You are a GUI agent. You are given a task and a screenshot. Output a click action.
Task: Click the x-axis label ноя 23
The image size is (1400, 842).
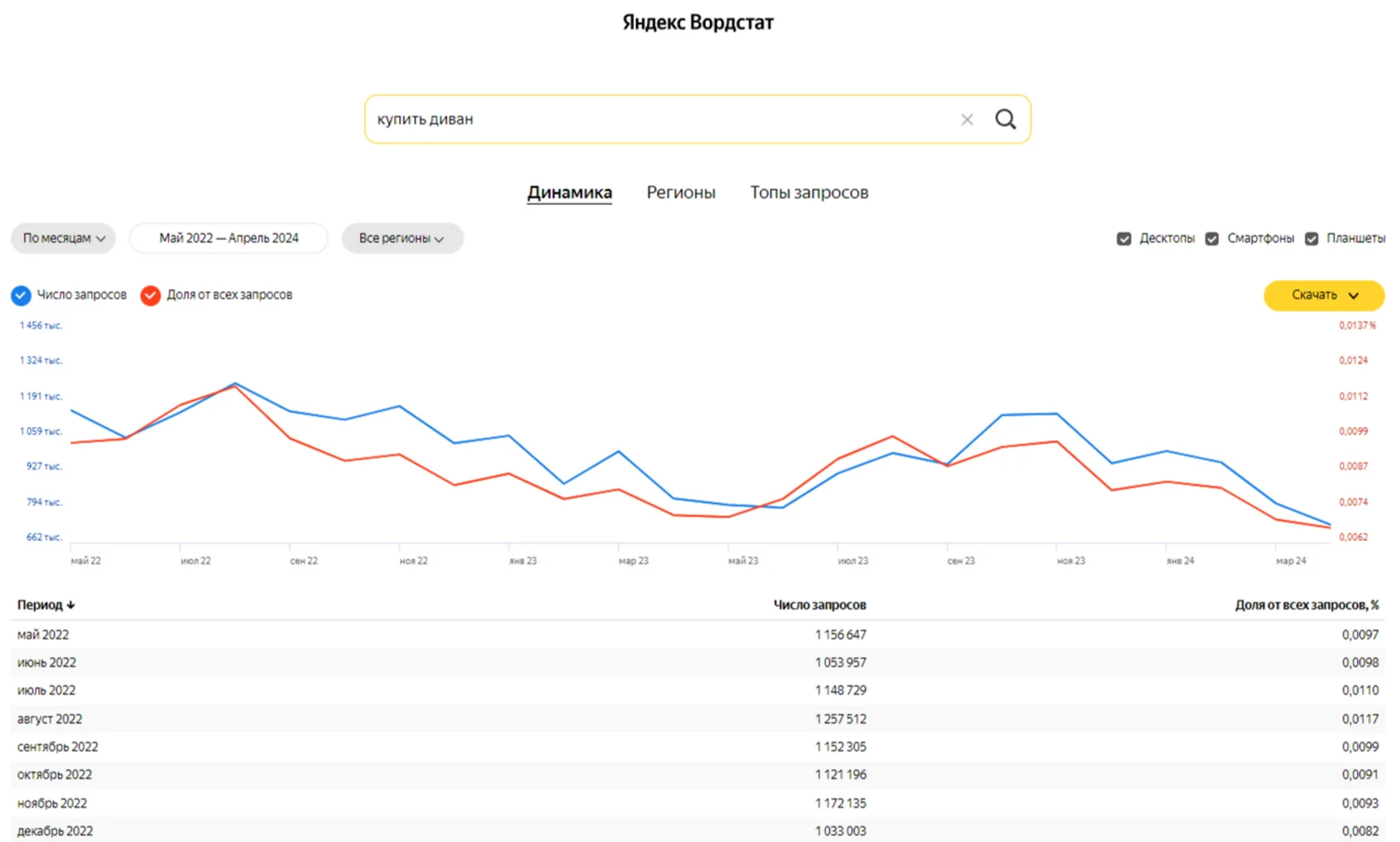(x=1071, y=561)
